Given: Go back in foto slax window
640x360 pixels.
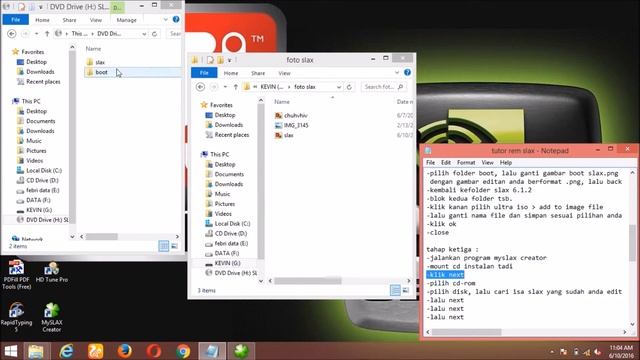Looking at the screenshot, I should click(200, 87).
